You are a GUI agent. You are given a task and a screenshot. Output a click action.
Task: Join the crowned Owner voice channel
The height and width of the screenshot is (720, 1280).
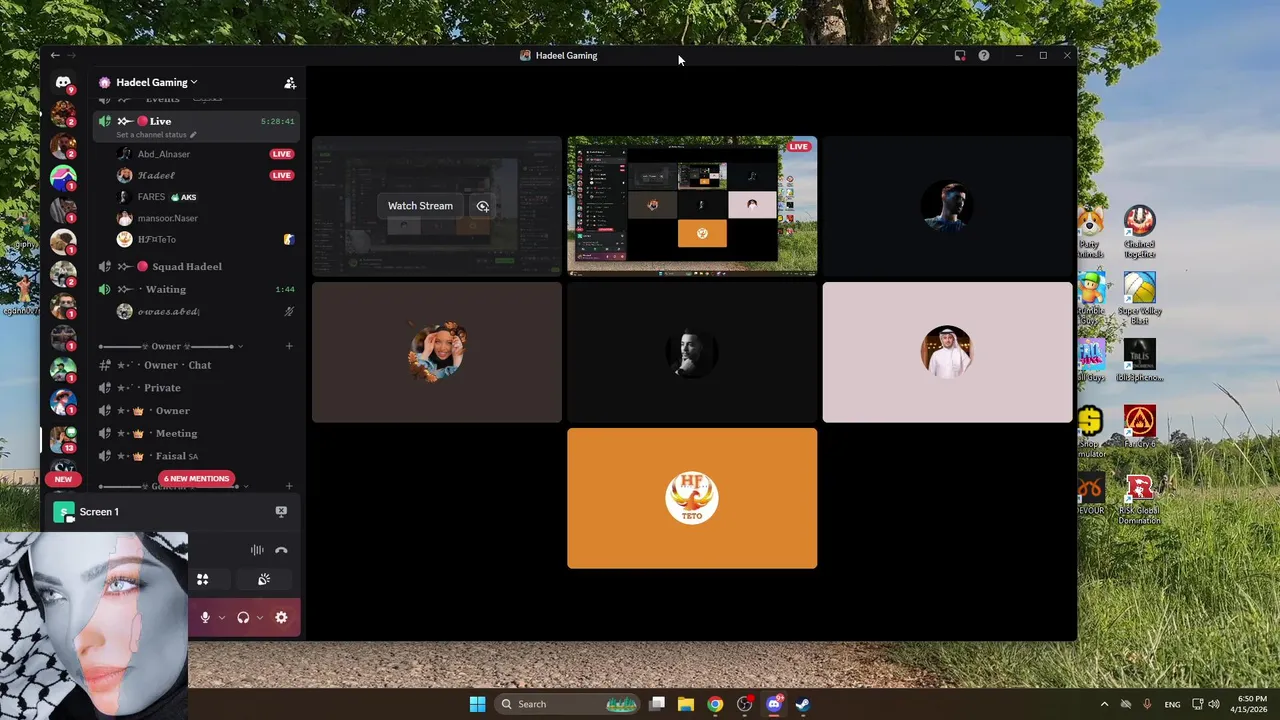click(x=197, y=411)
